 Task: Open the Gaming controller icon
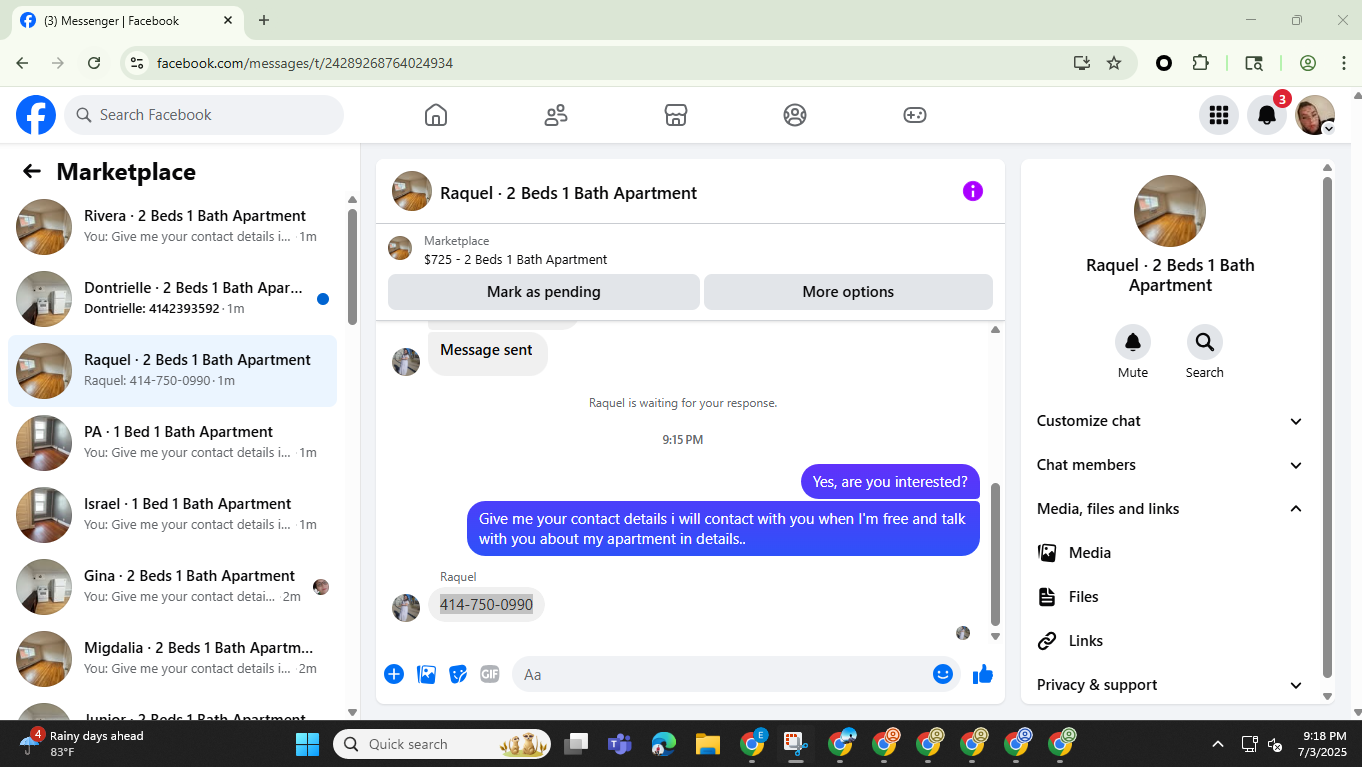click(915, 115)
